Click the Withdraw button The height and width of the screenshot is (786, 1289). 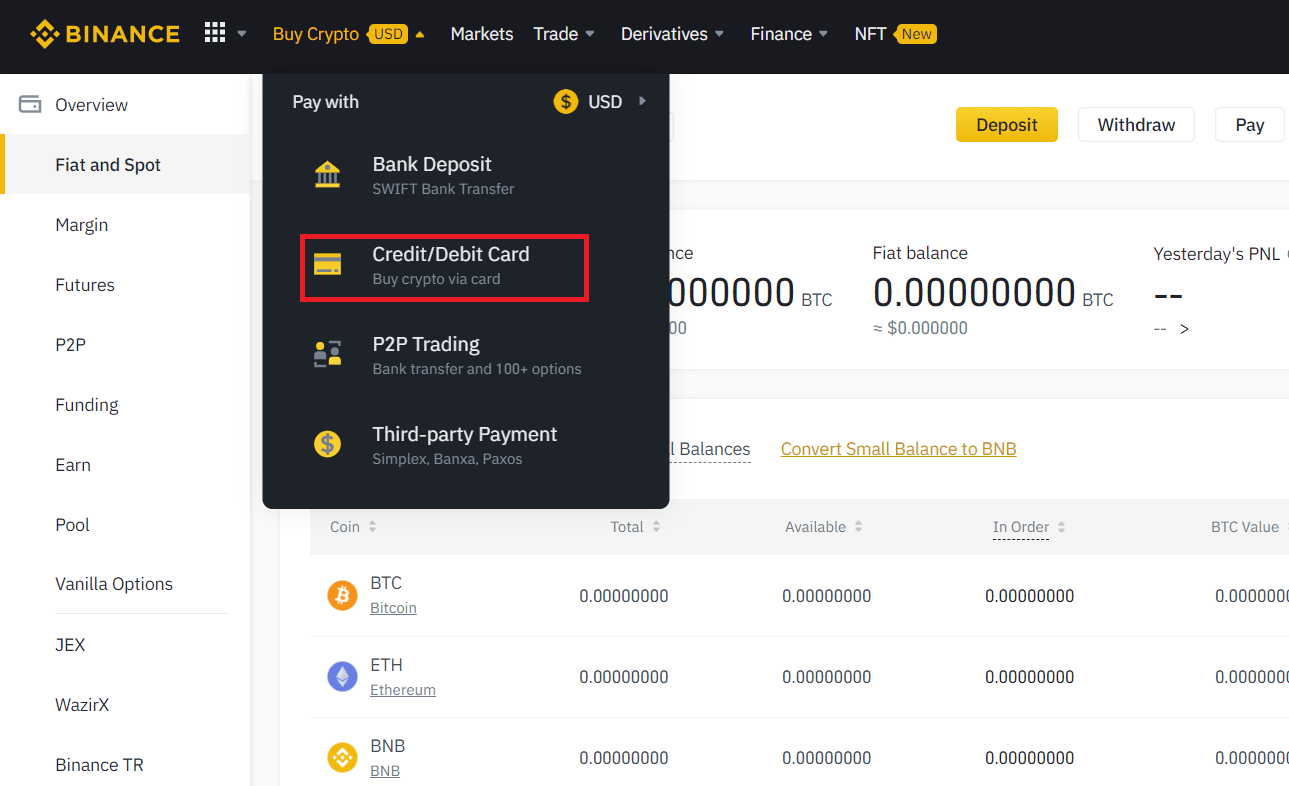click(1136, 125)
